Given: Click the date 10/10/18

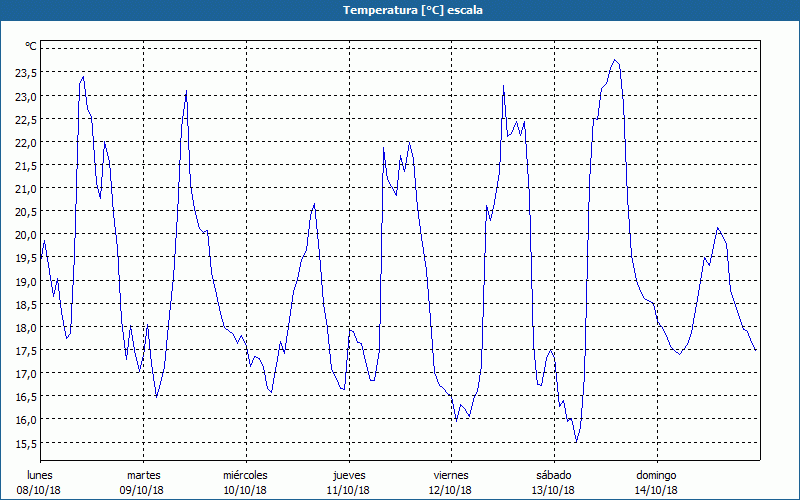Looking at the screenshot, I should pyautogui.click(x=245, y=490).
